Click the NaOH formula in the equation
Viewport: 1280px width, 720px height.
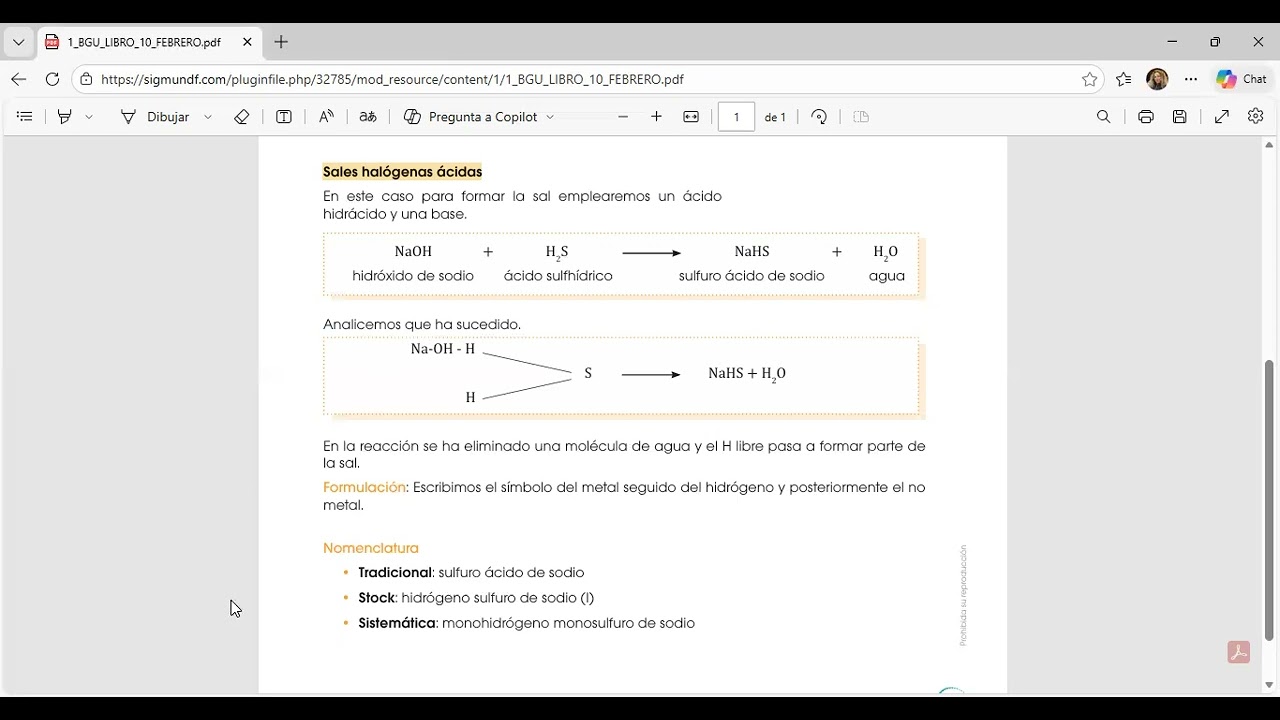click(x=413, y=252)
